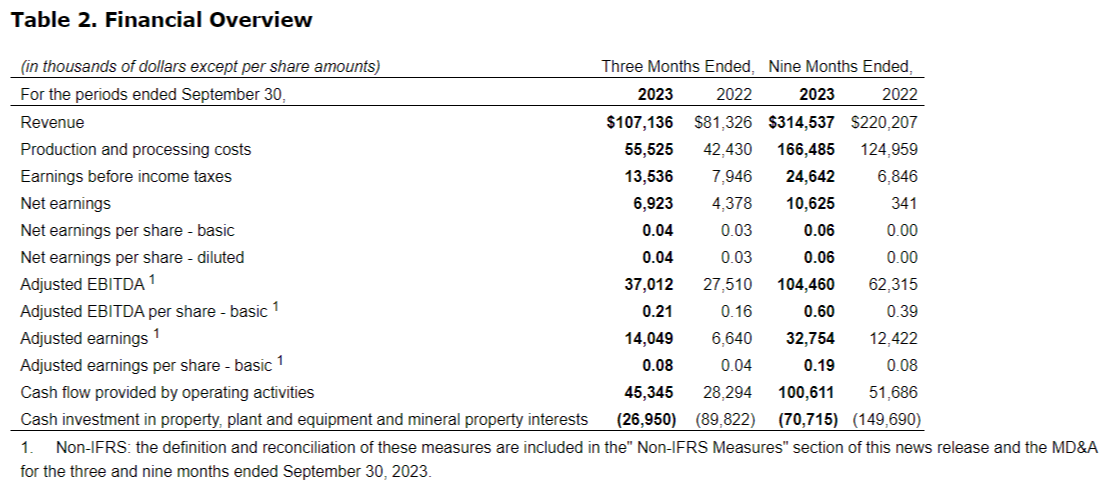
Task: Click the 37,012 Adjusted EBITDA value
Action: [x=648, y=284]
